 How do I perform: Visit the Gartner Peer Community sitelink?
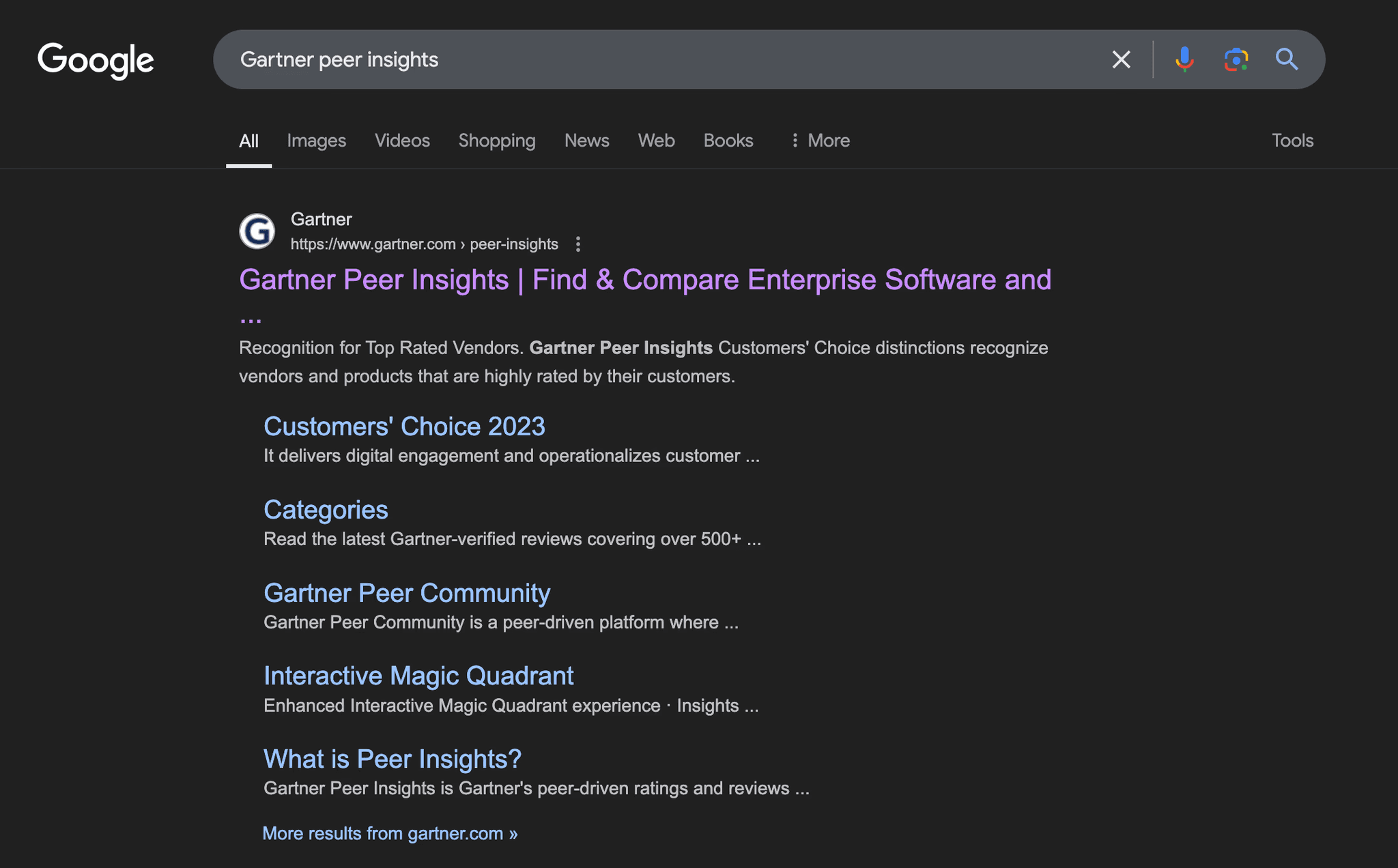point(407,593)
